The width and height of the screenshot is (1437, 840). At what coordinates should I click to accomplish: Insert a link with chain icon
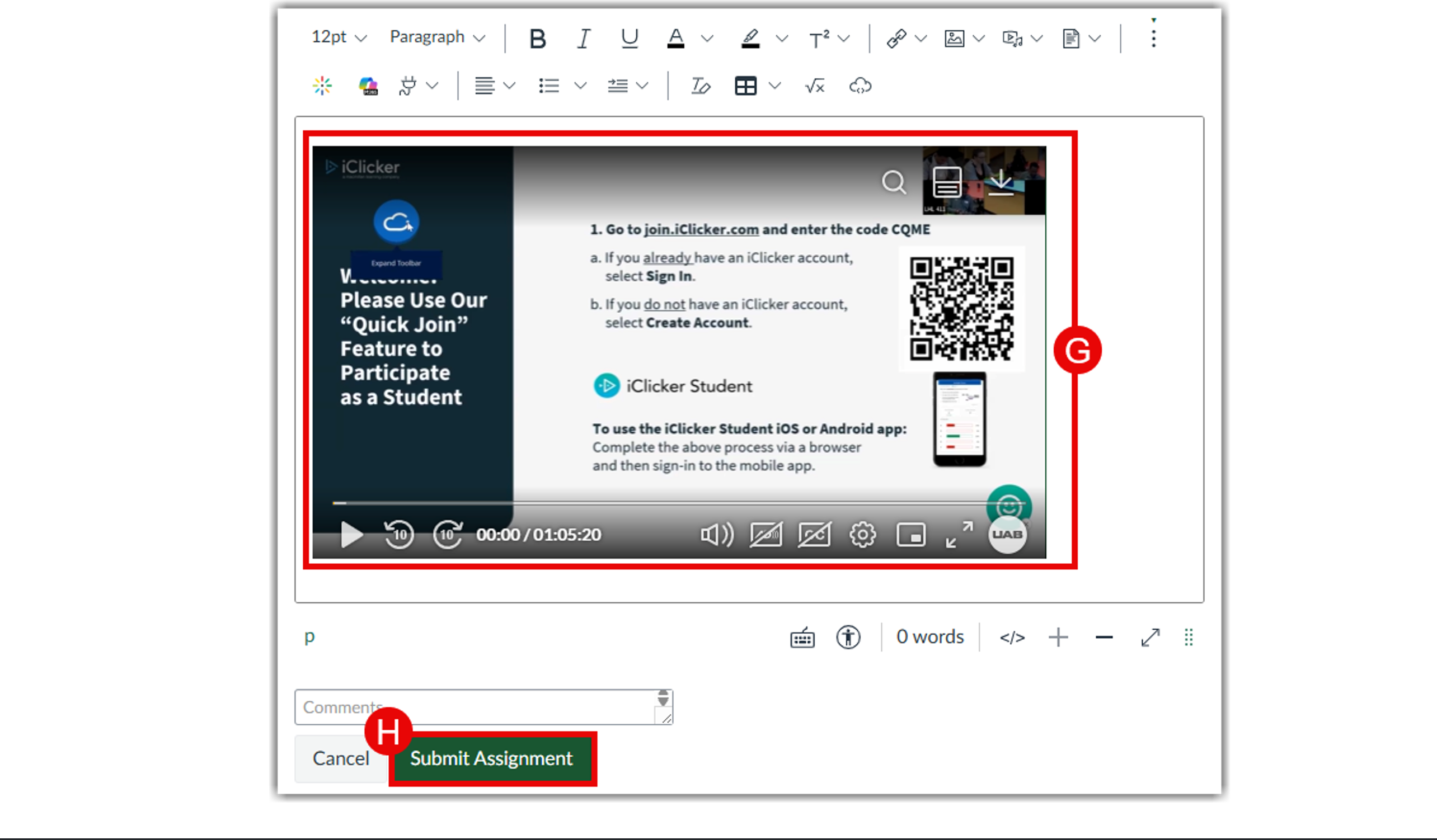point(896,39)
